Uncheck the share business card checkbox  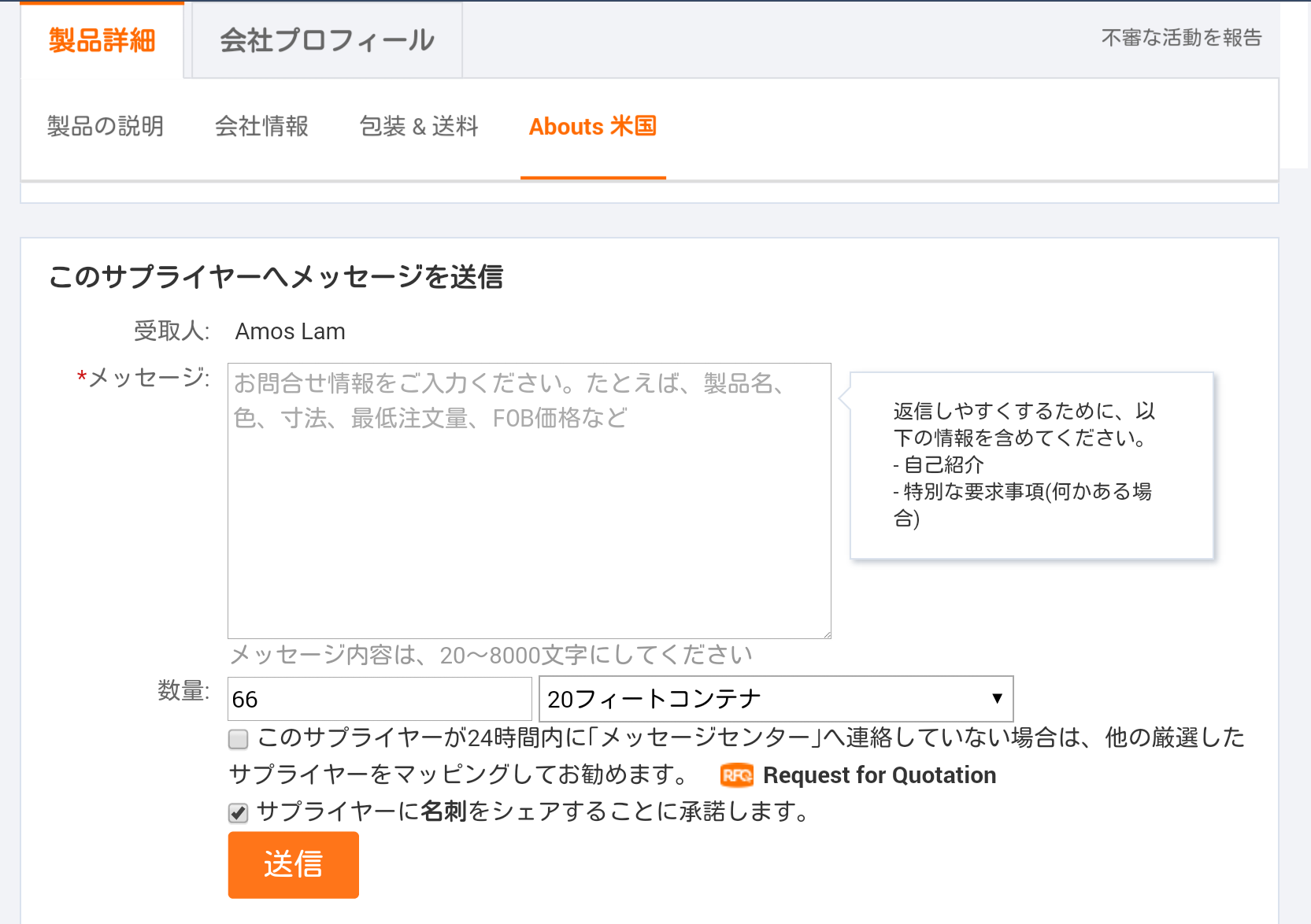[x=238, y=813]
